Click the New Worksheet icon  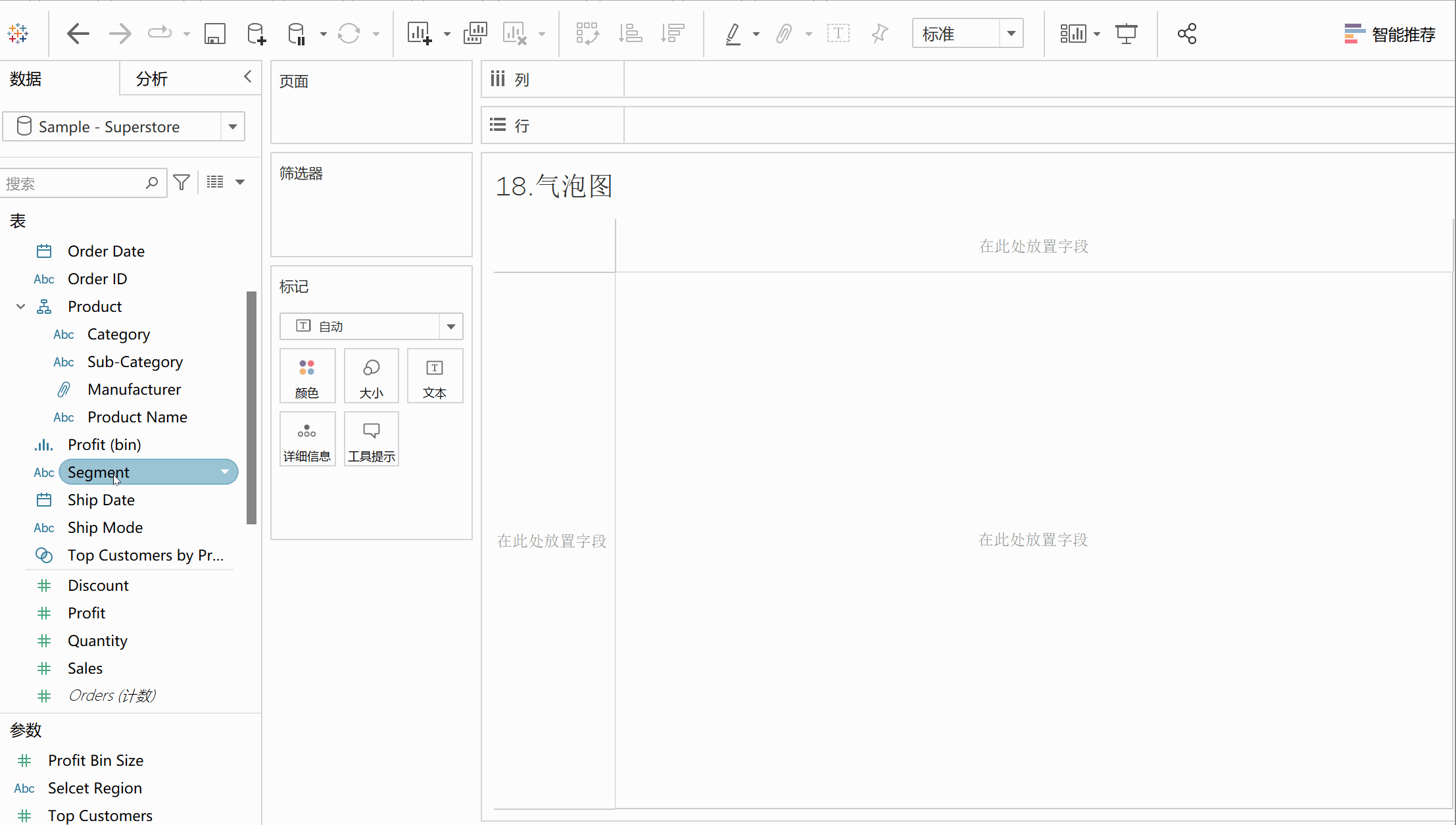click(x=419, y=34)
